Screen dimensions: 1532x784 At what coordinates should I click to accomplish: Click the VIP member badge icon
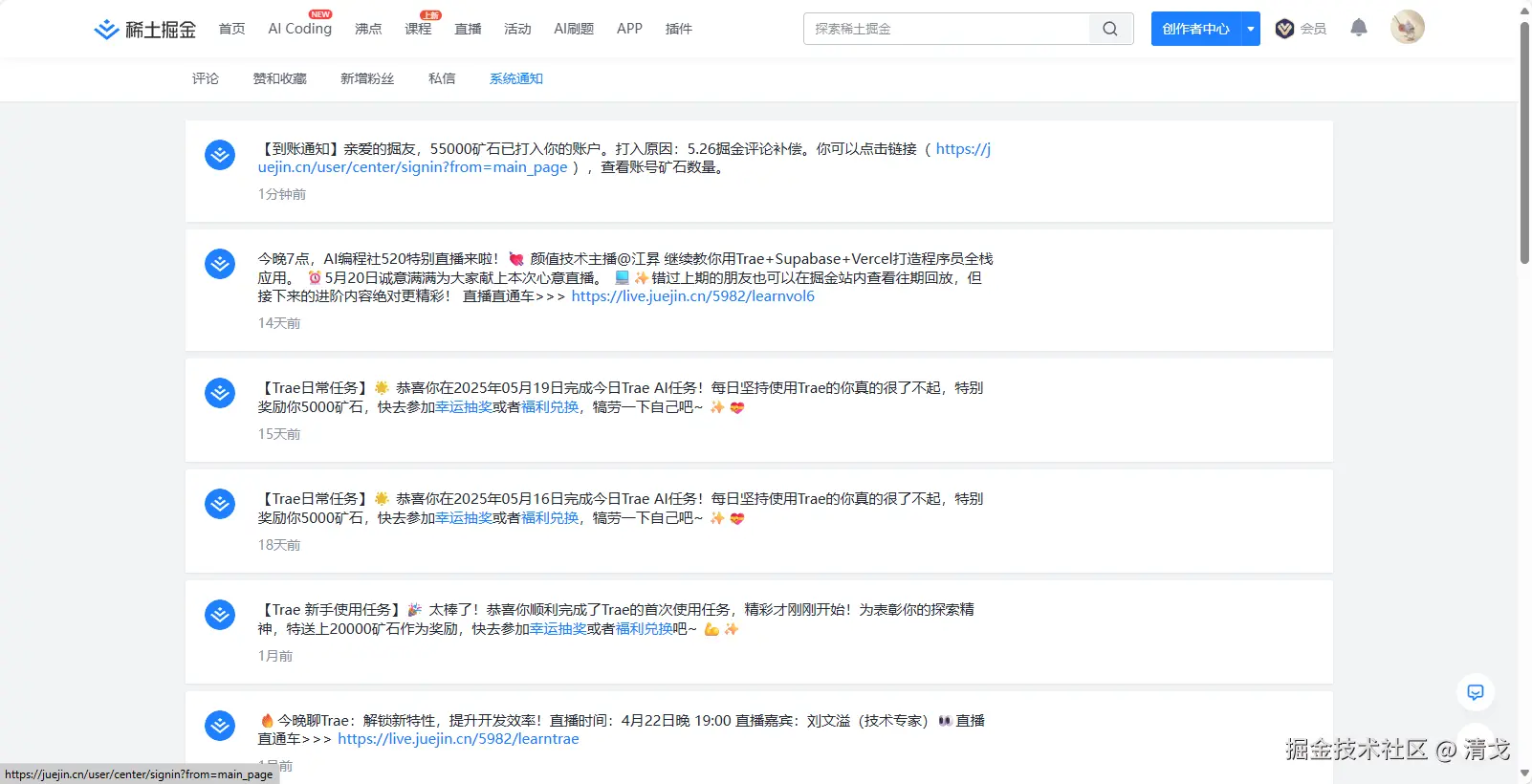[x=1284, y=29]
